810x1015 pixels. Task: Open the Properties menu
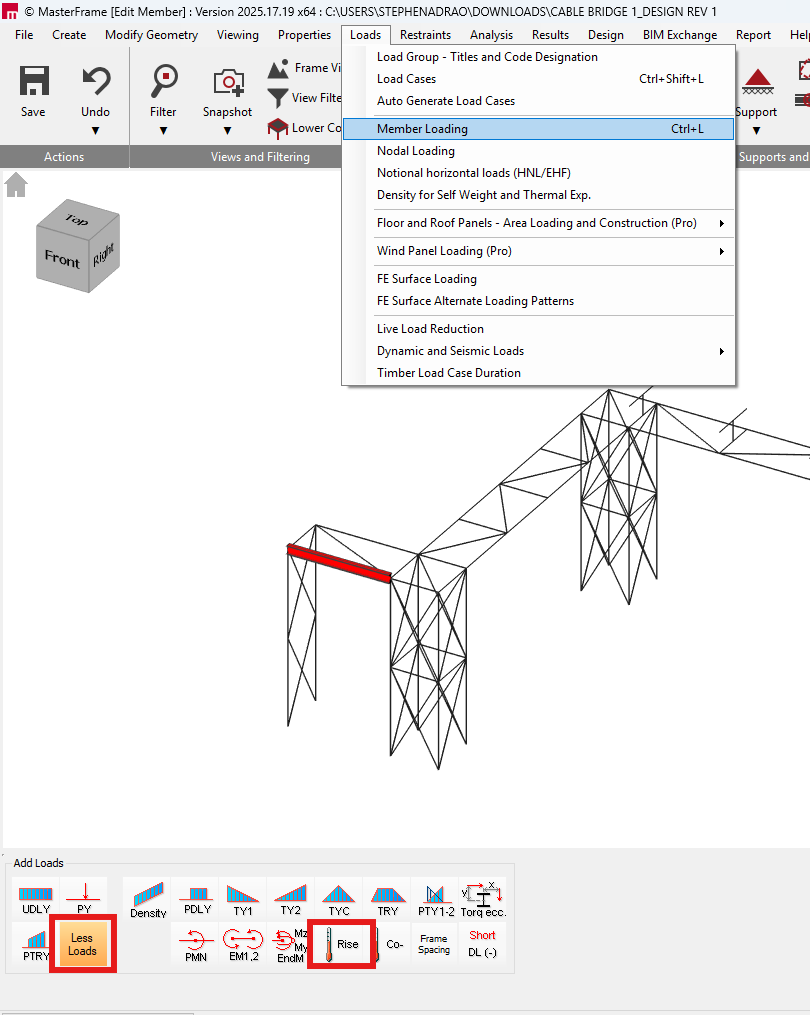(304, 35)
